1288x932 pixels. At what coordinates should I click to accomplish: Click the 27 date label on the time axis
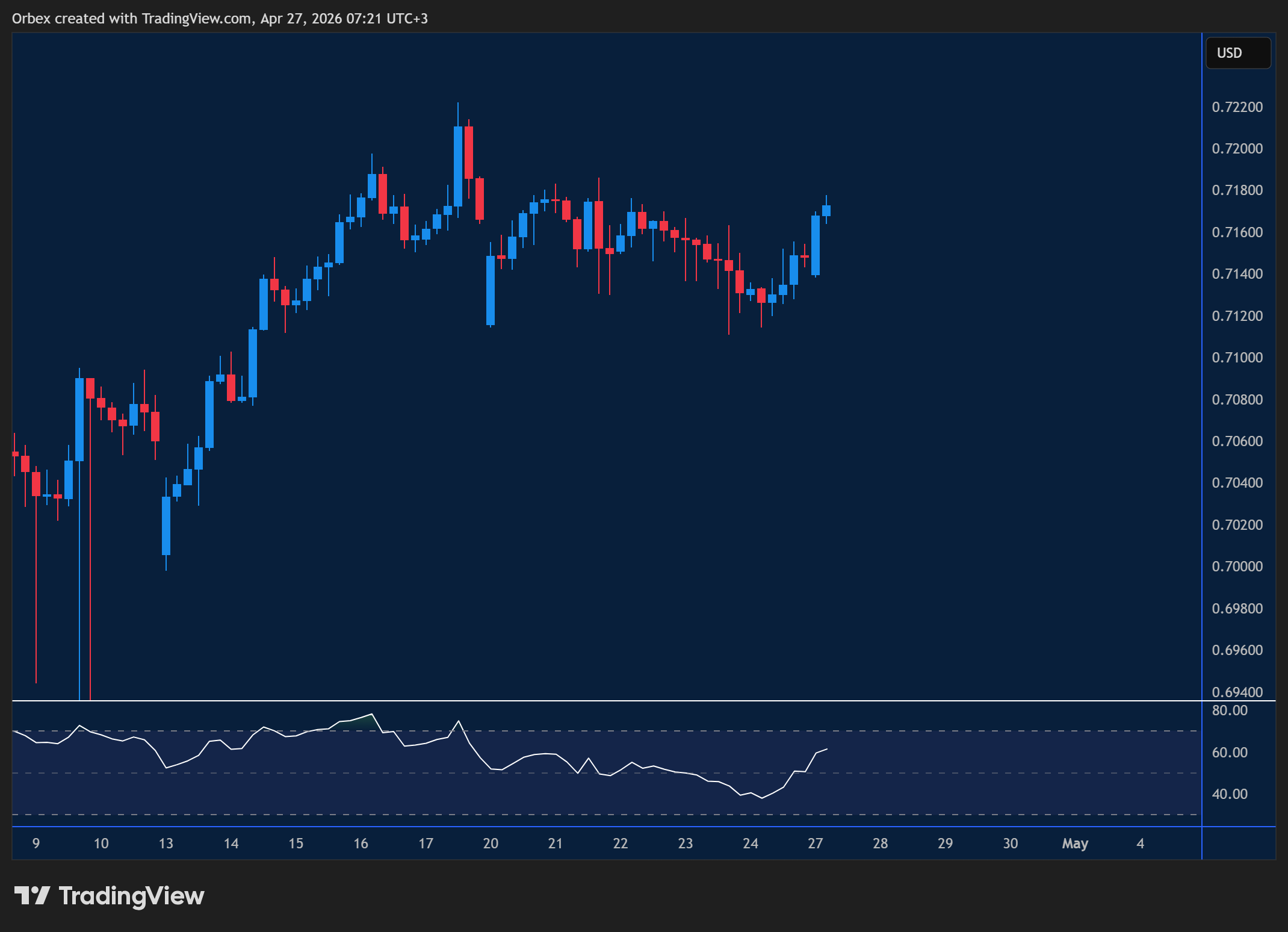point(815,843)
